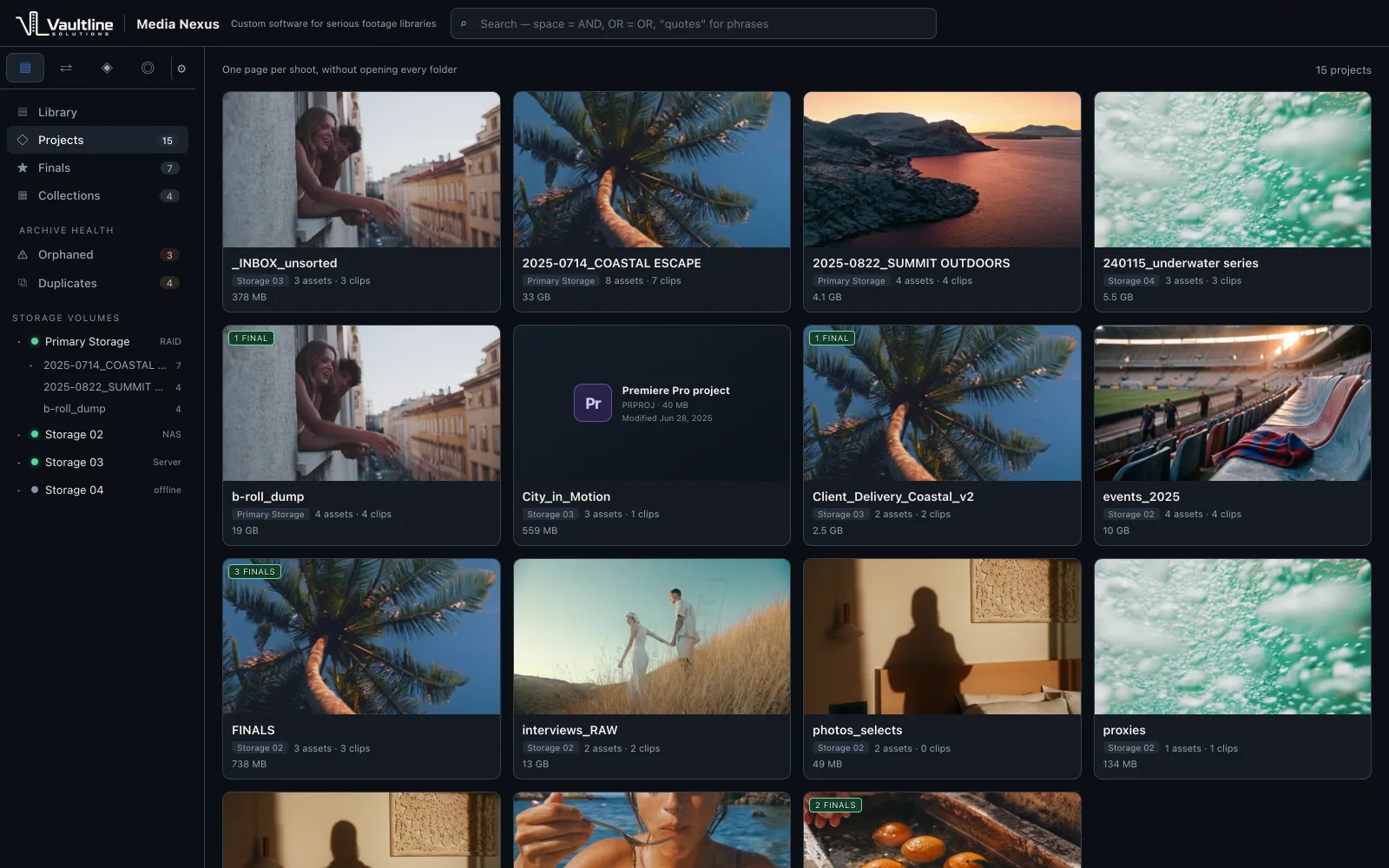Open the 240115_underwater series thumbnail
This screenshot has height=868, width=1389.
point(1233,169)
